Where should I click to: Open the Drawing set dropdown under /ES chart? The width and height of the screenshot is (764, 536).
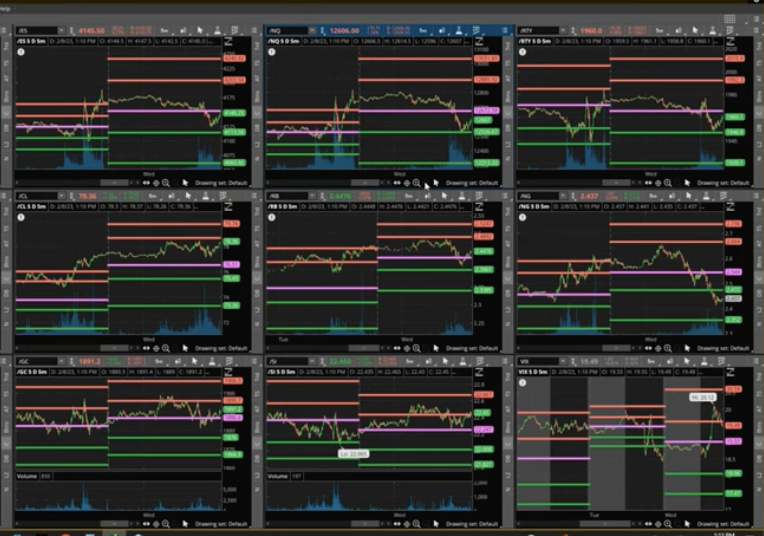tap(220, 183)
